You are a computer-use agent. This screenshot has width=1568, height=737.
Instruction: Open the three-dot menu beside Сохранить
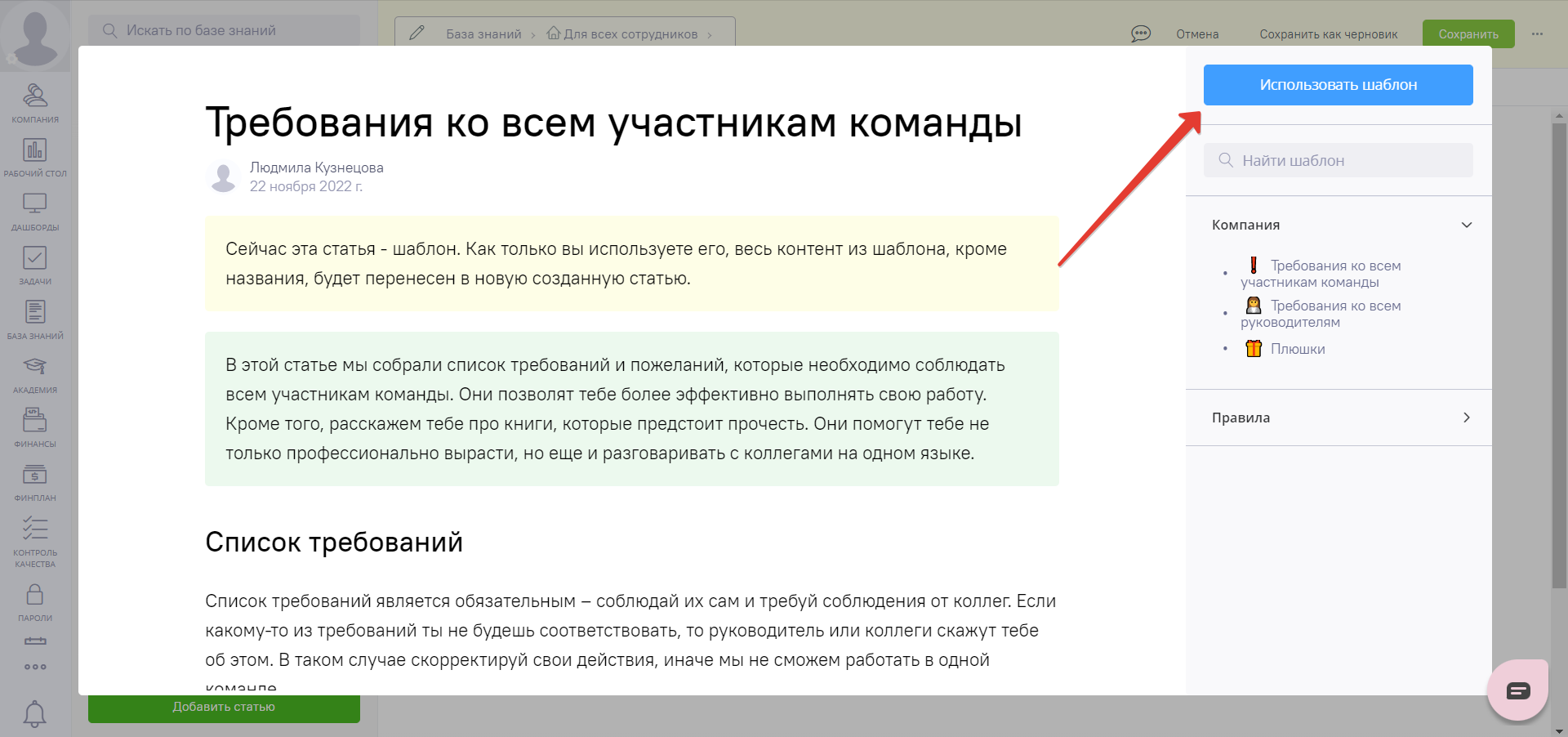pyautogui.click(x=1538, y=33)
